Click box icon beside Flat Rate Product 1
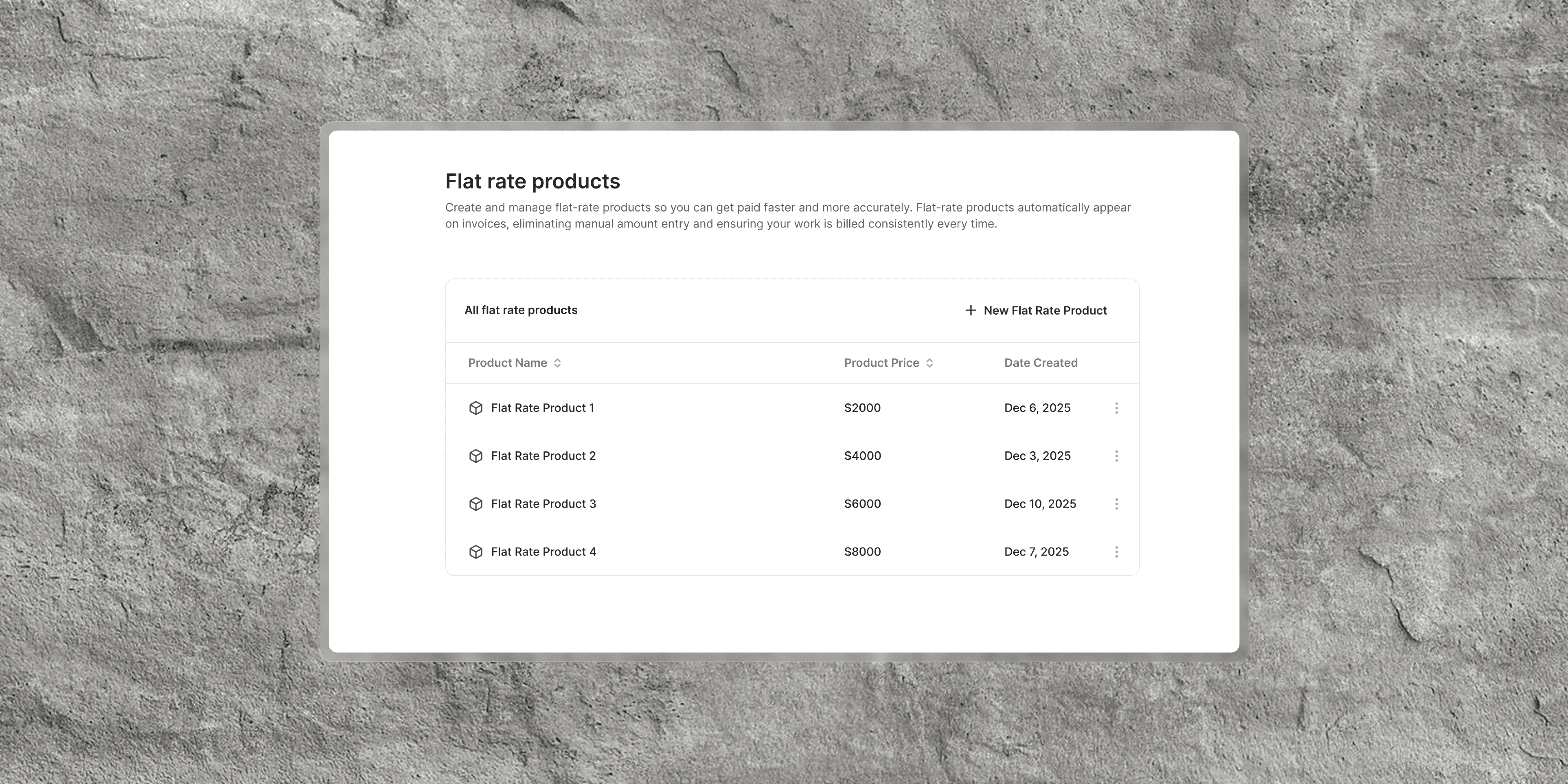Screen dimensions: 1568x784 coord(475,408)
